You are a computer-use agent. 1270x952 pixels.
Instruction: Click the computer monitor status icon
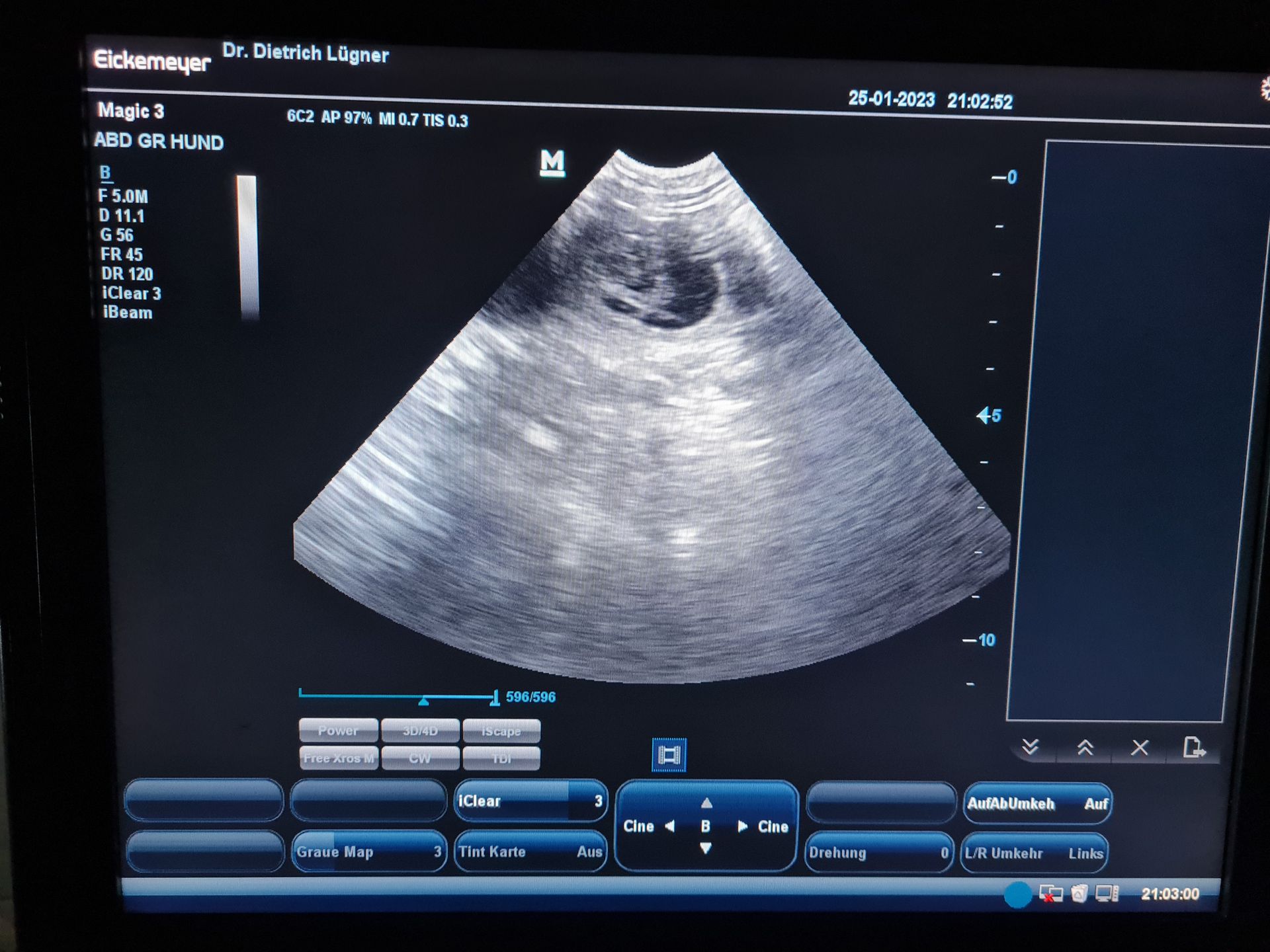(x=1106, y=894)
